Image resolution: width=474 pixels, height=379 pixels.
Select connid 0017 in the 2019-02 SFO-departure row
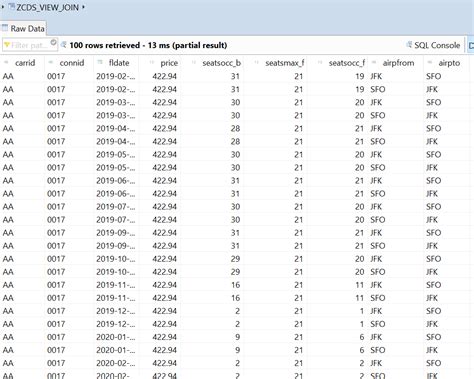pyautogui.click(x=56, y=89)
